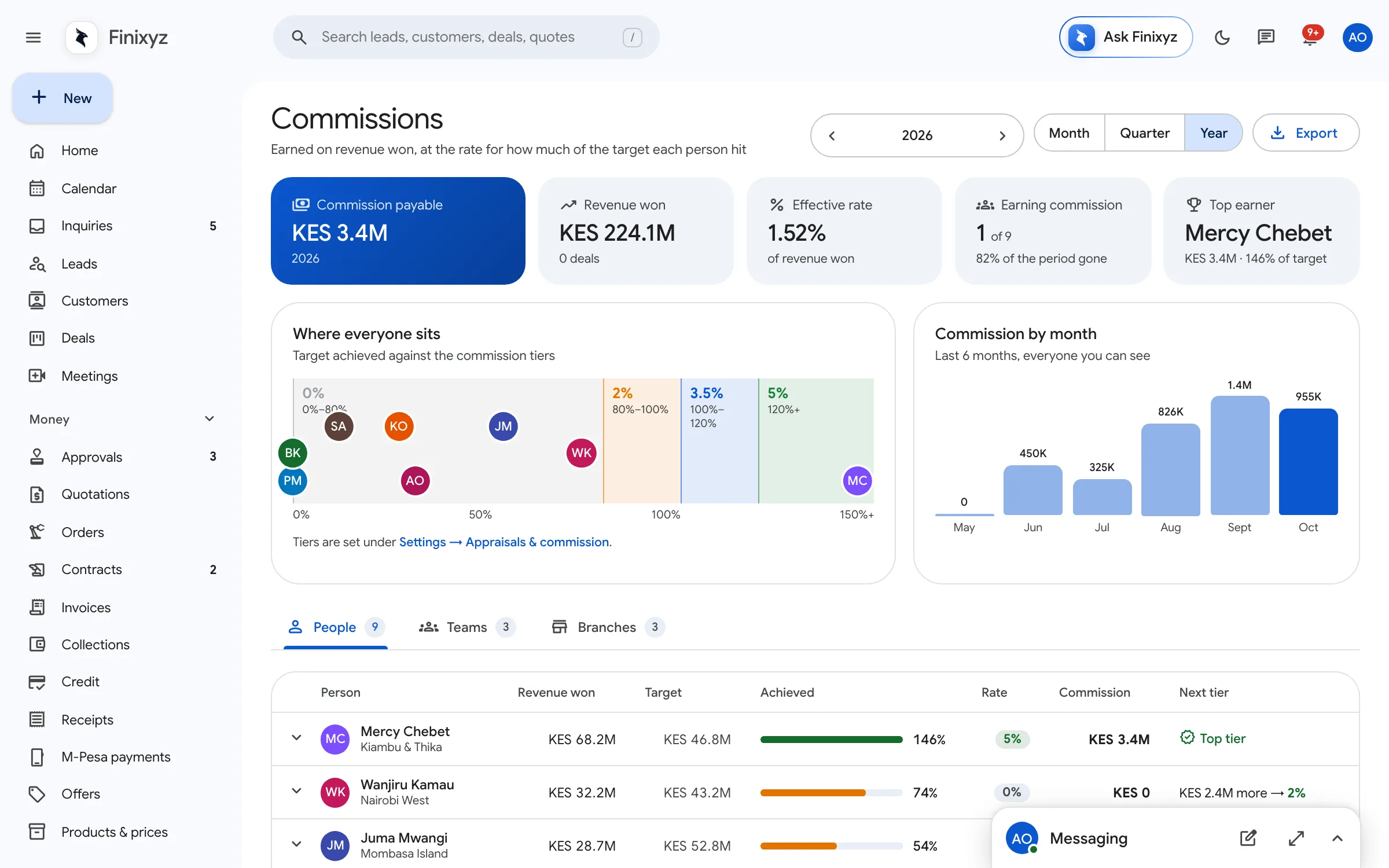Collapse the Messaging panel chevron
Screen dimensions: 1389x868
[x=1337, y=838]
